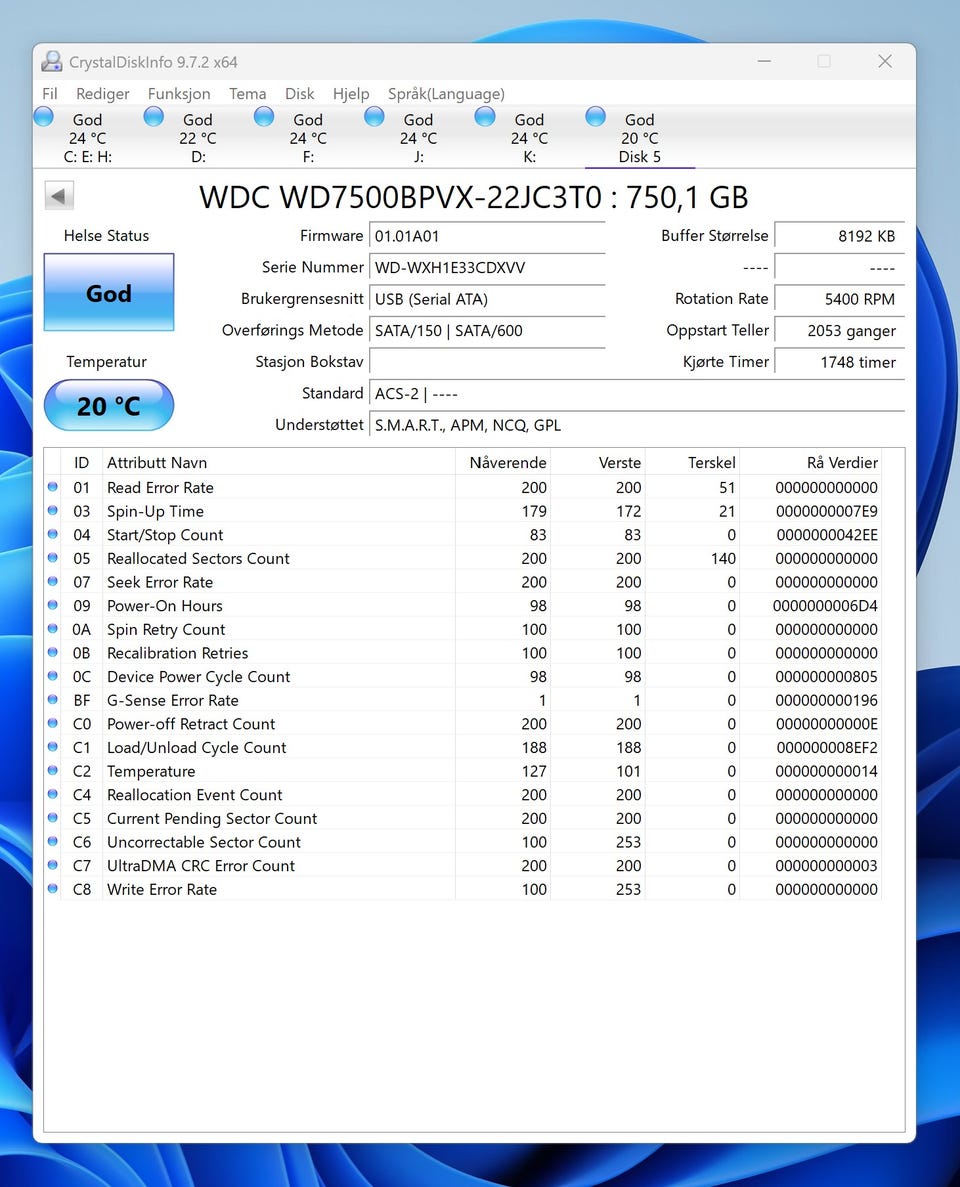This screenshot has height=1187, width=960.
Task: Click status dot for Recalibration Retries
Action: coord(53,652)
